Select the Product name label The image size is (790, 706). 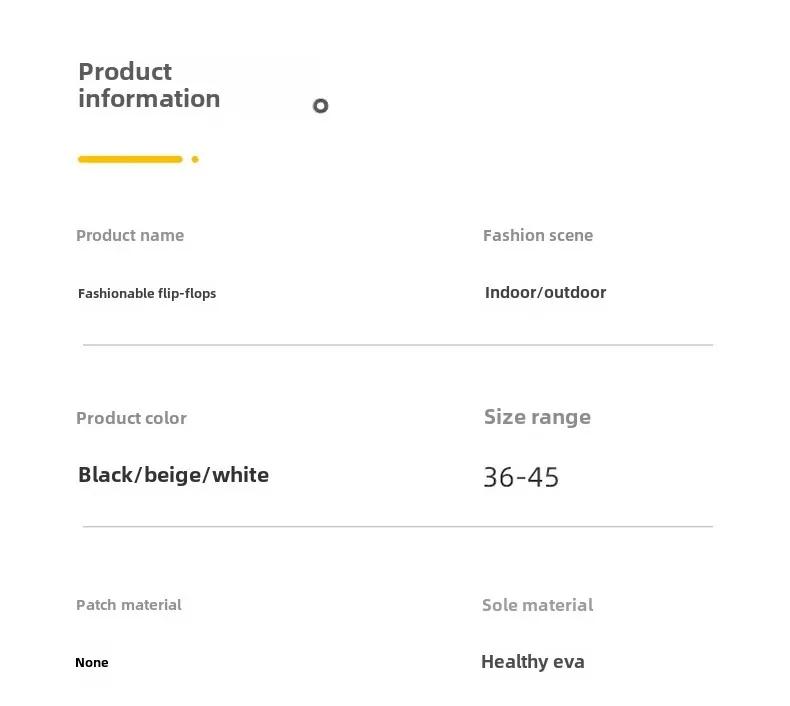tap(130, 235)
